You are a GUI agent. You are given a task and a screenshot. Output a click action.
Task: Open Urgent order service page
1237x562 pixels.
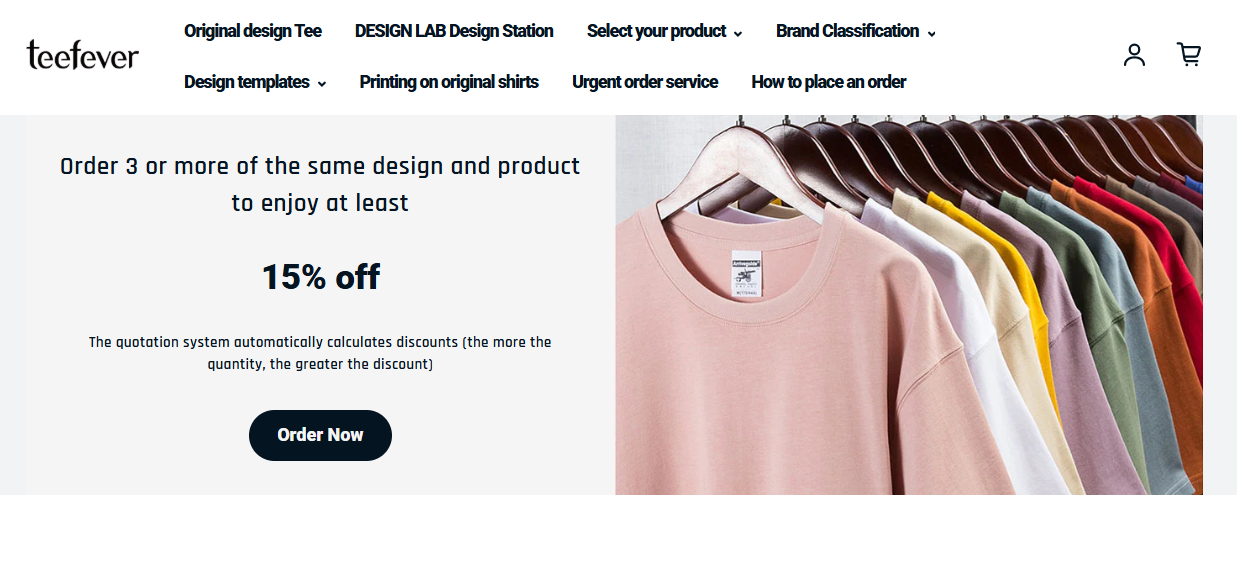tap(645, 82)
